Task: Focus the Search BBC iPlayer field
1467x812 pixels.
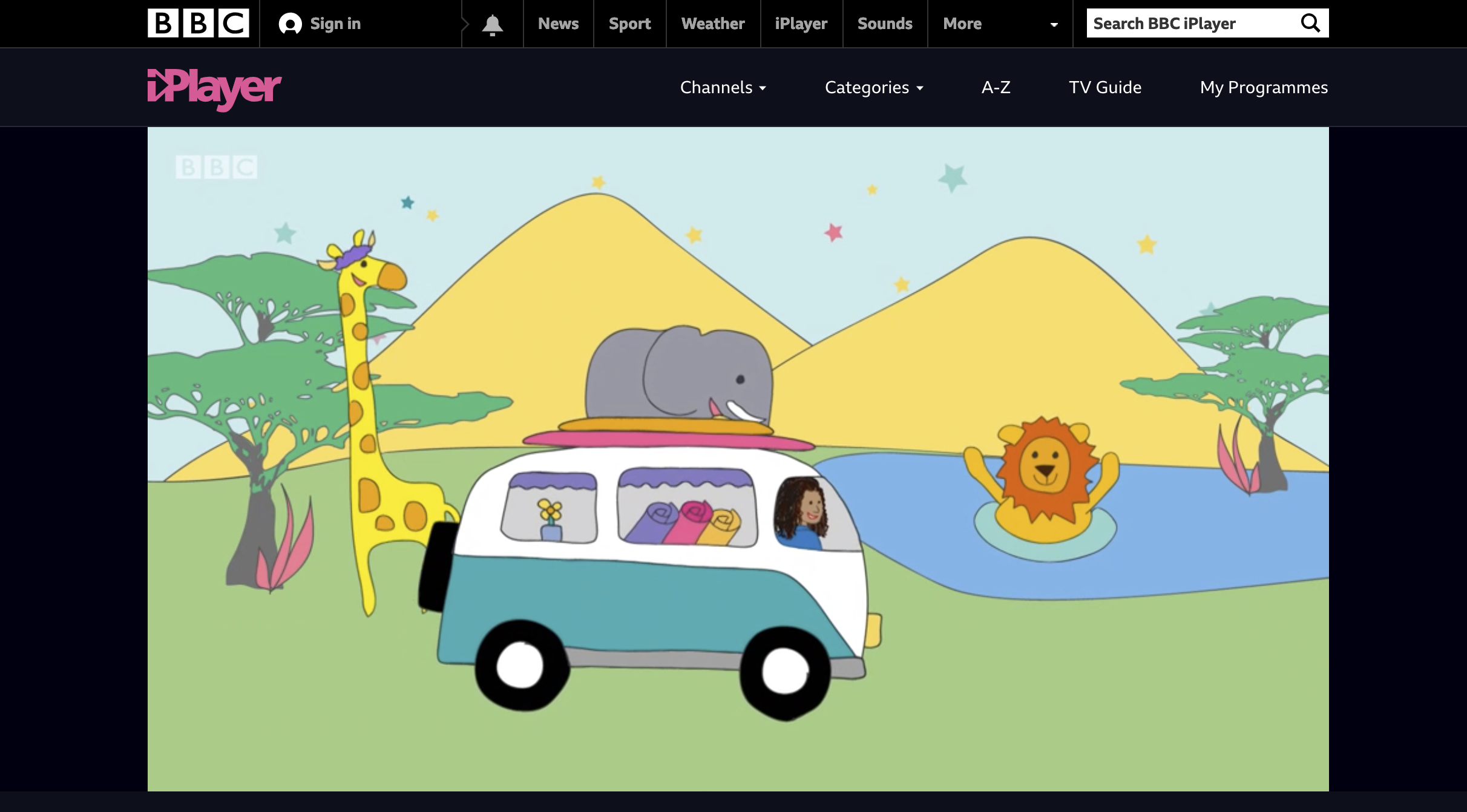Action: point(1186,24)
